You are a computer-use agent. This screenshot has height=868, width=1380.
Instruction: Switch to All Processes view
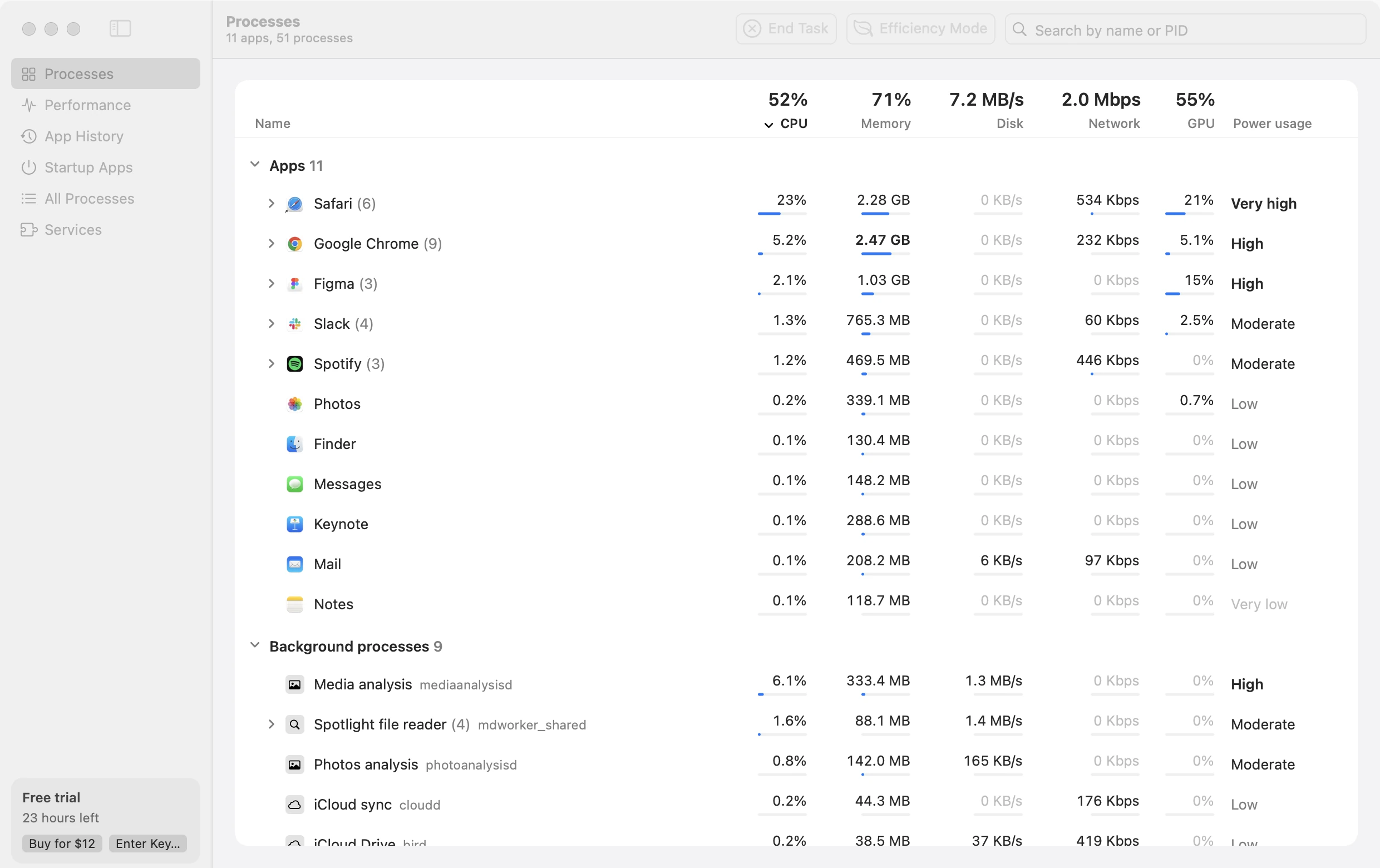(x=106, y=198)
